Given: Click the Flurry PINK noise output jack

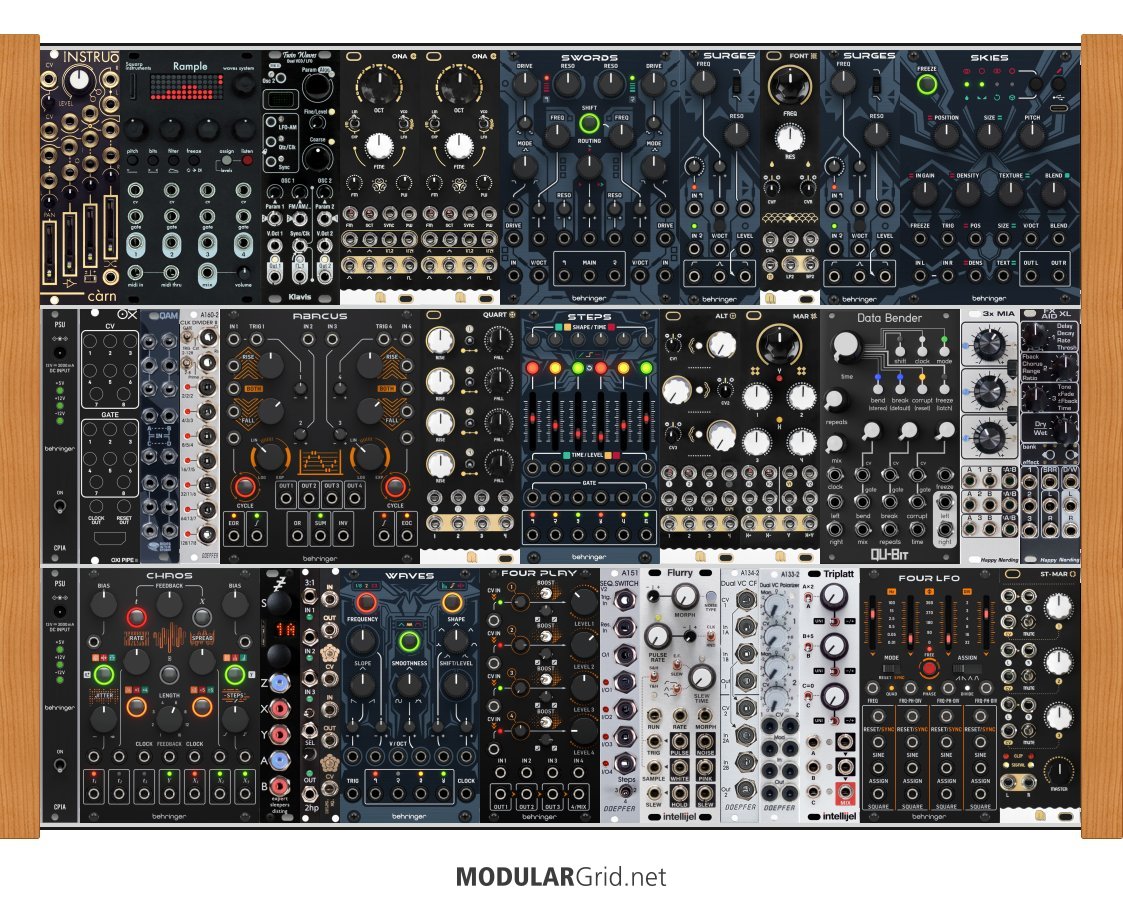Looking at the screenshot, I should (705, 767).
